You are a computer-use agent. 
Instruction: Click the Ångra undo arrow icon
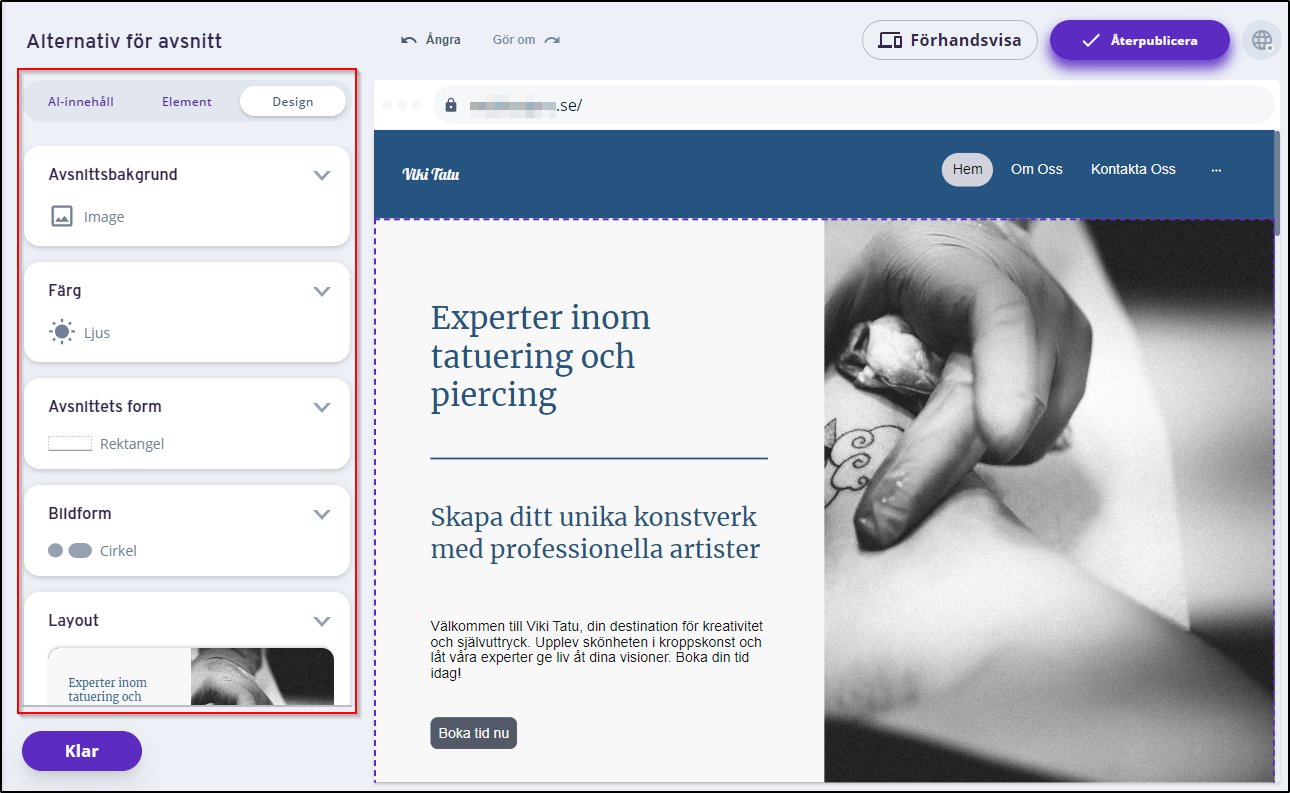click(409, 40)
